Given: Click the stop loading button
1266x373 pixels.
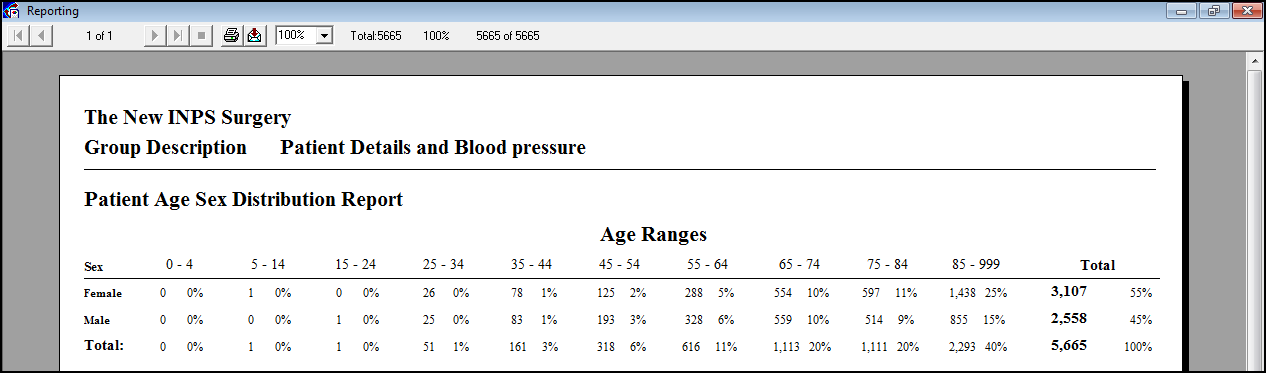Looking at the screenshot, I should (200, 35).
